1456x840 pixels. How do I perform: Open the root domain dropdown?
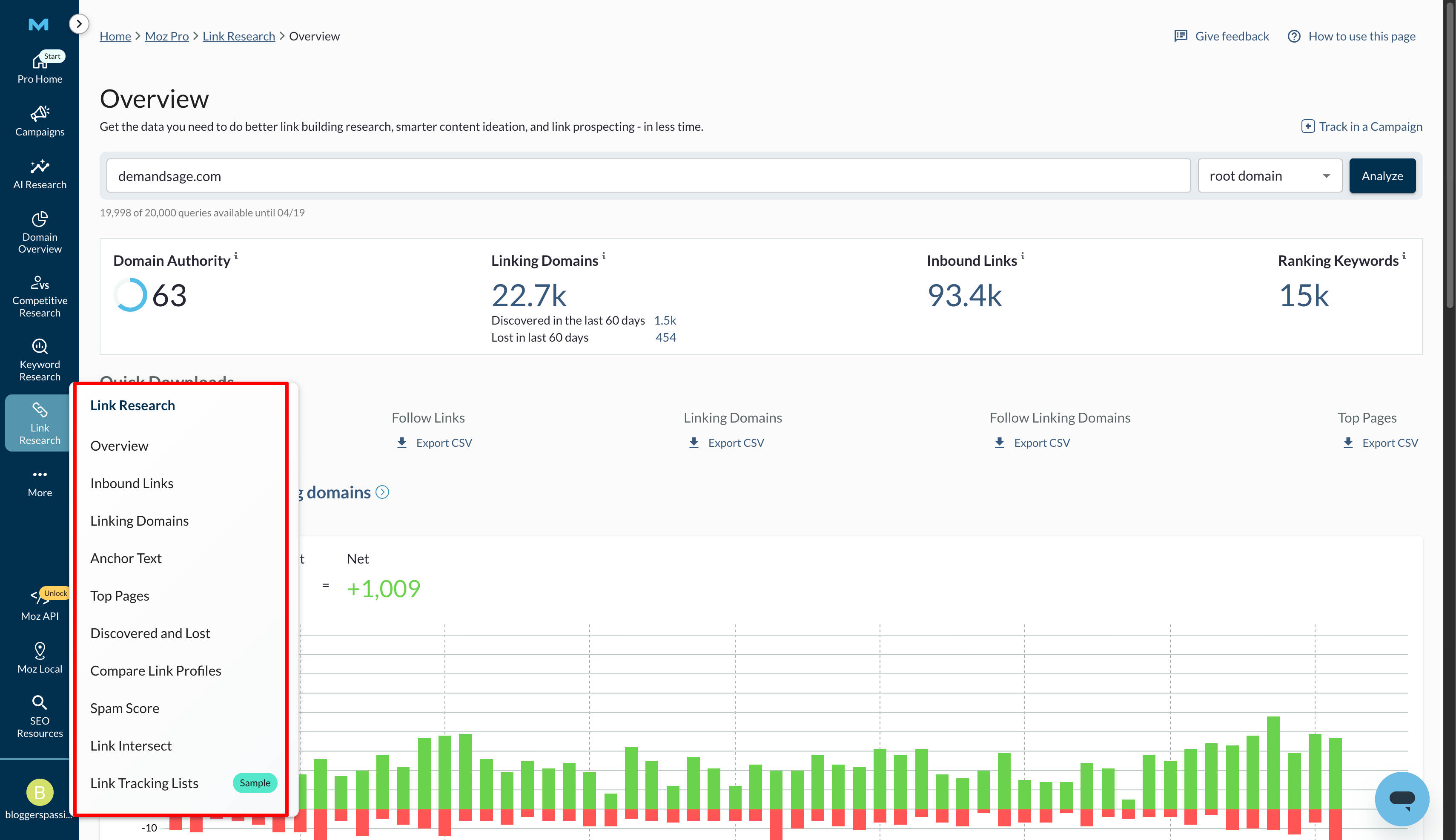pos(1269,175)
